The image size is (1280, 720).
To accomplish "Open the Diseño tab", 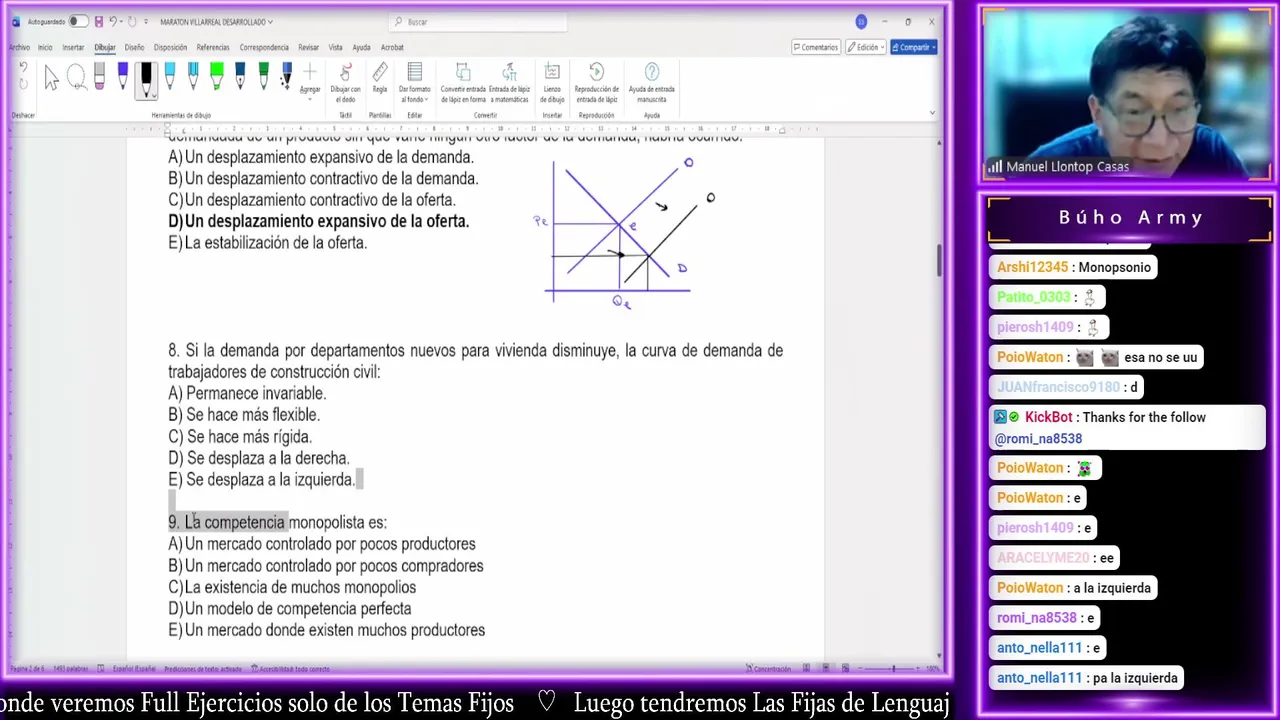I will click(x=134, y=47).
